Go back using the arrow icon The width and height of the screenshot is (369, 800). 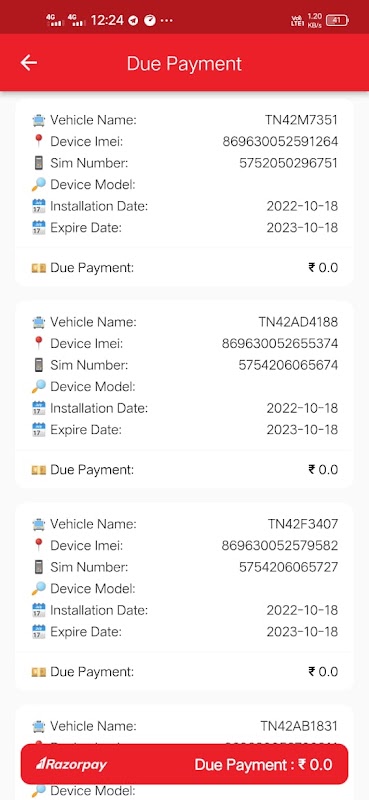[x=29, y=63]
